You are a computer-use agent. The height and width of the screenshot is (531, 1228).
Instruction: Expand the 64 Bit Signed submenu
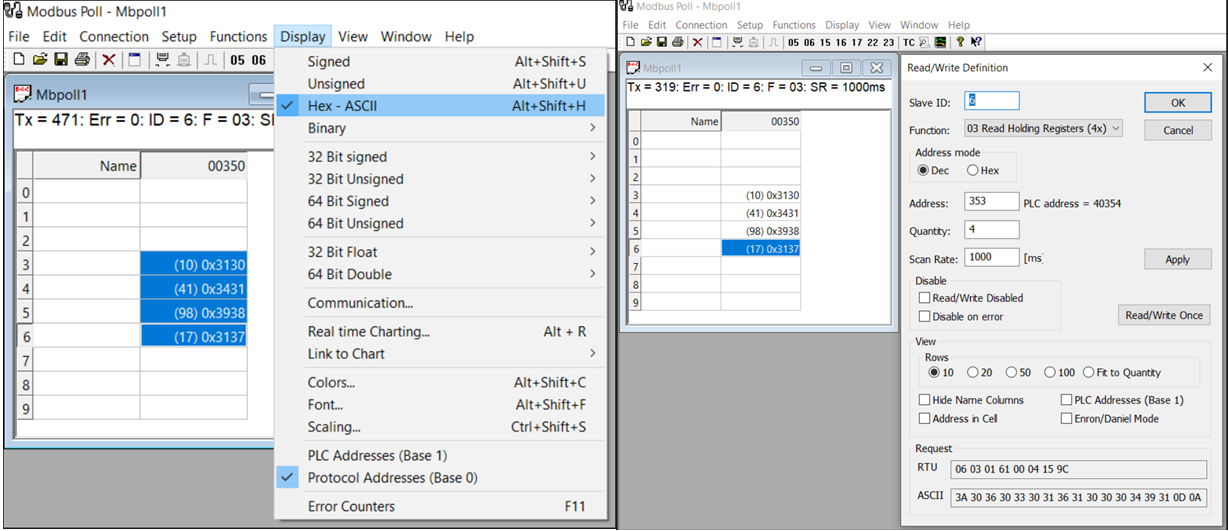click(x=440, y=201)
